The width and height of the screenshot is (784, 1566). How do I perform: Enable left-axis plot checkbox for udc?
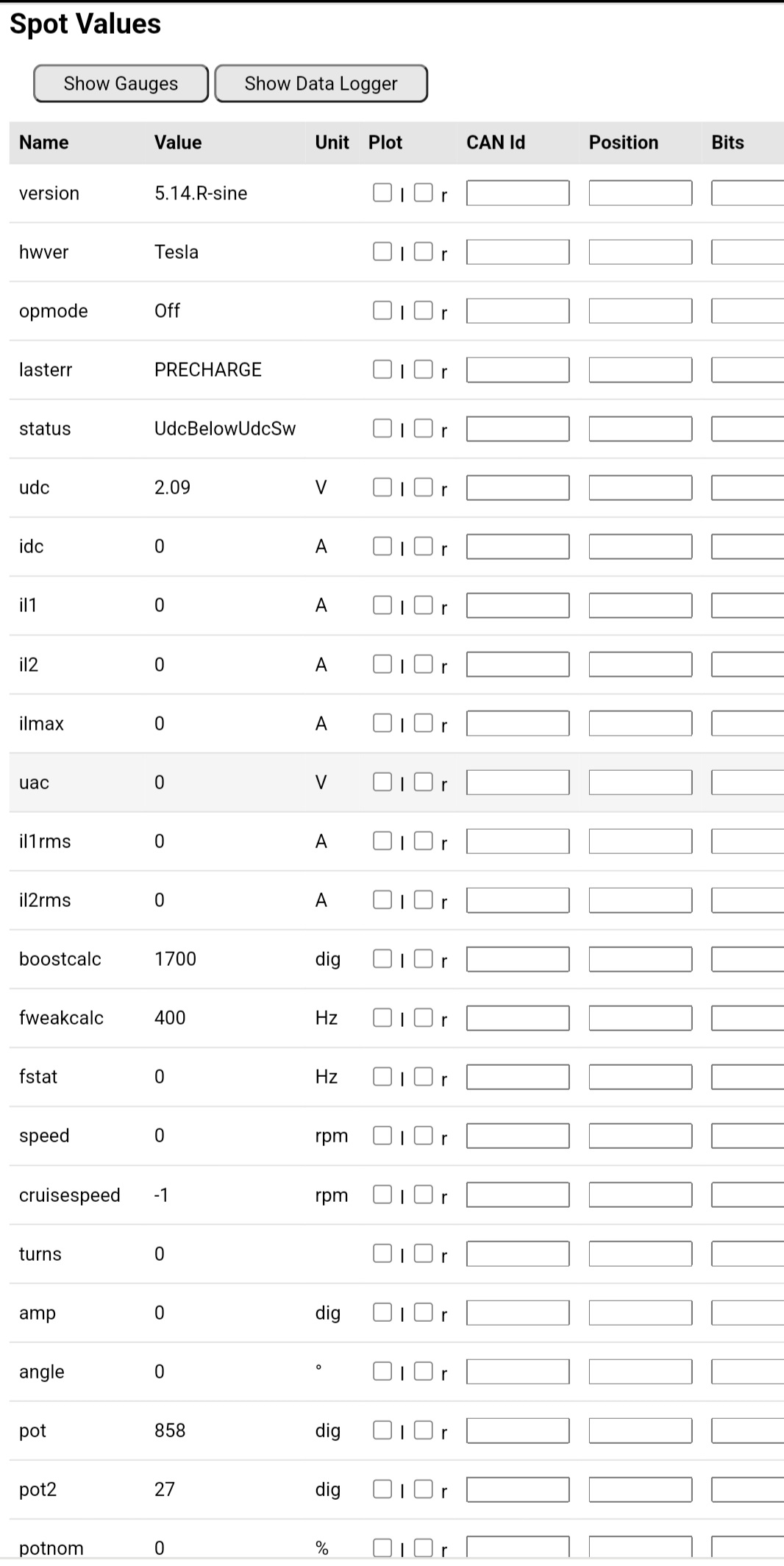382,487
